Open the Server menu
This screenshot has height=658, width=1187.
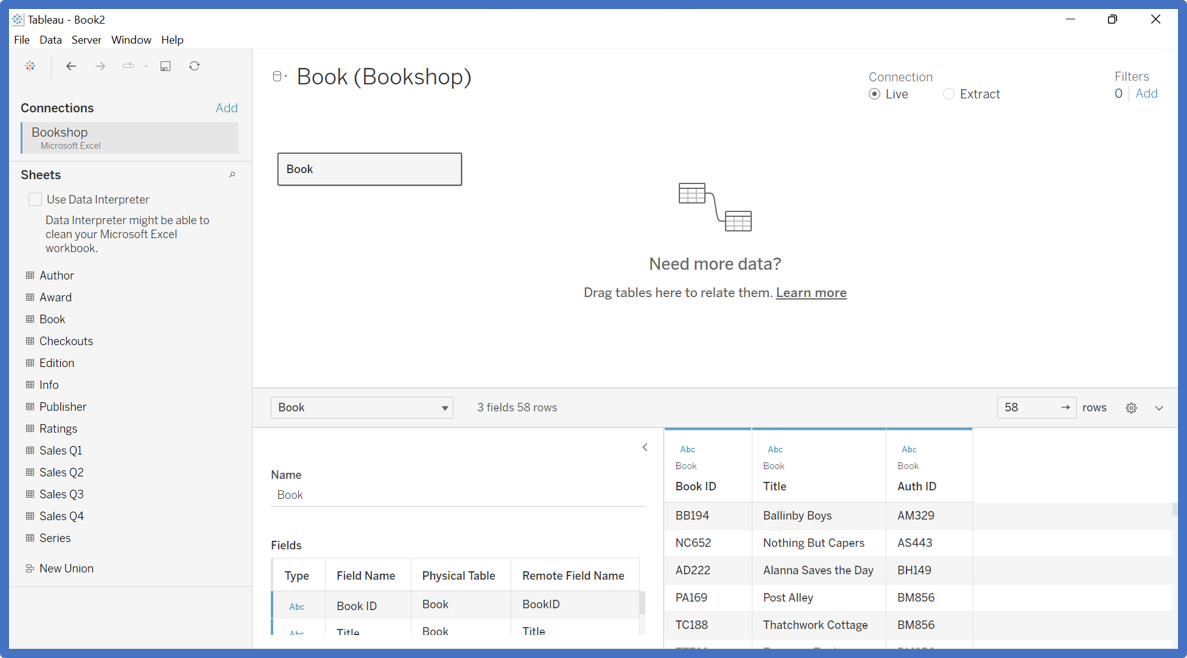pos(86,40)
